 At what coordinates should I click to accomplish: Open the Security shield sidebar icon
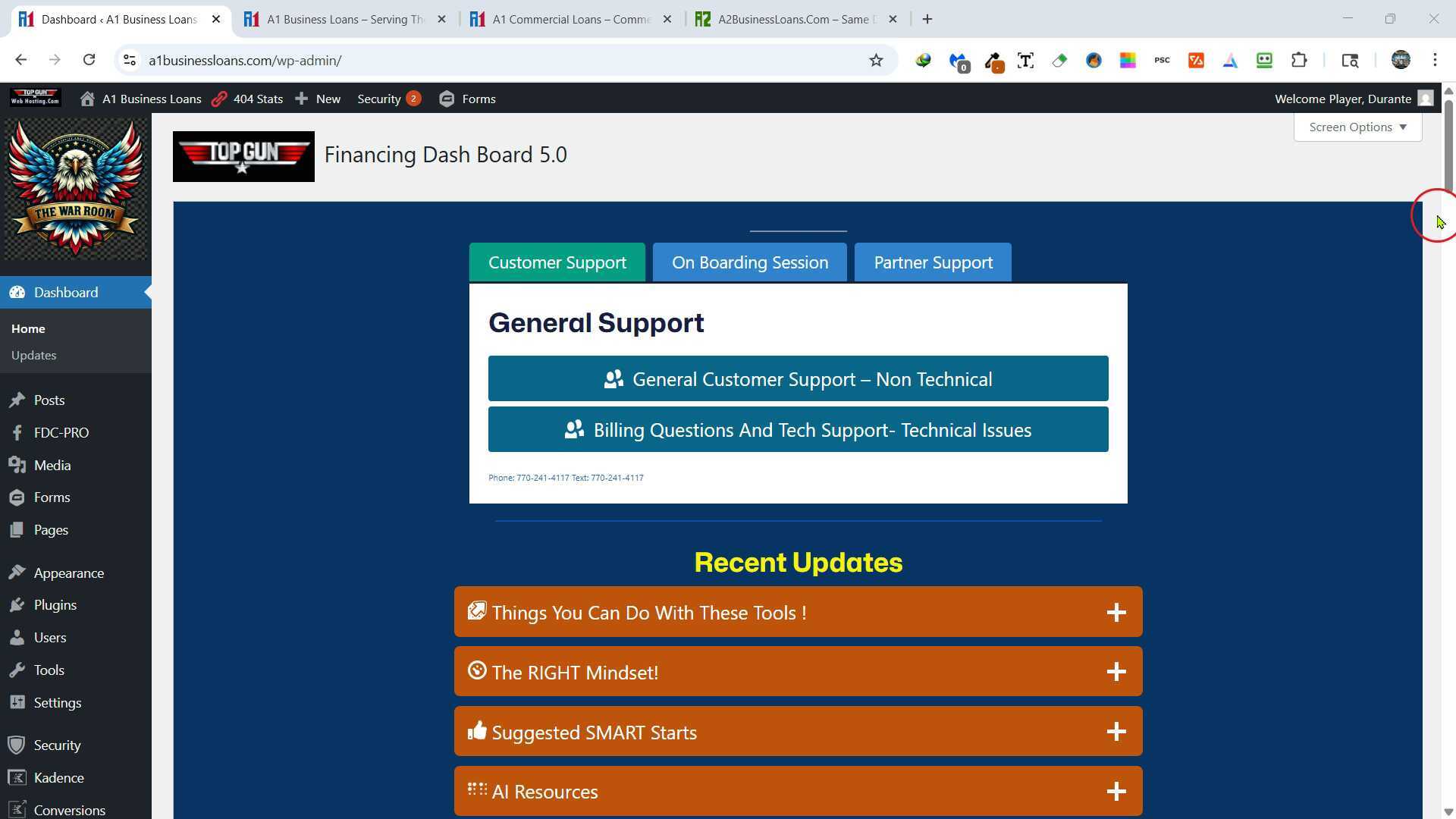point(18,745)
